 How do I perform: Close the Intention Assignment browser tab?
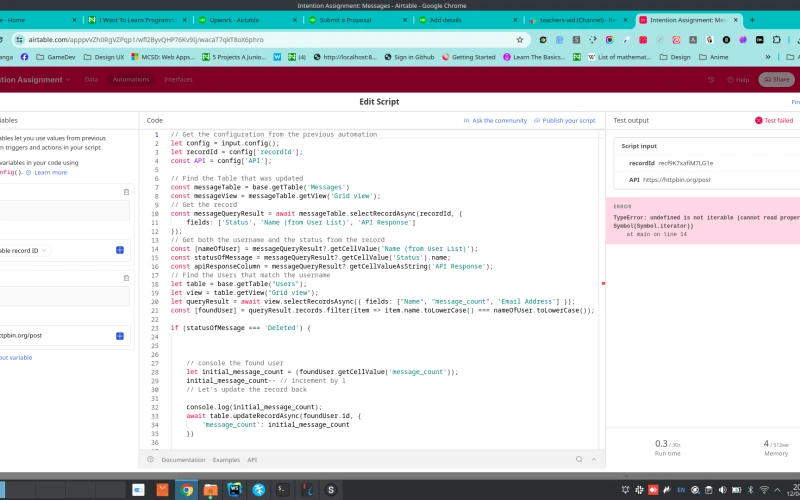point(735,20)
